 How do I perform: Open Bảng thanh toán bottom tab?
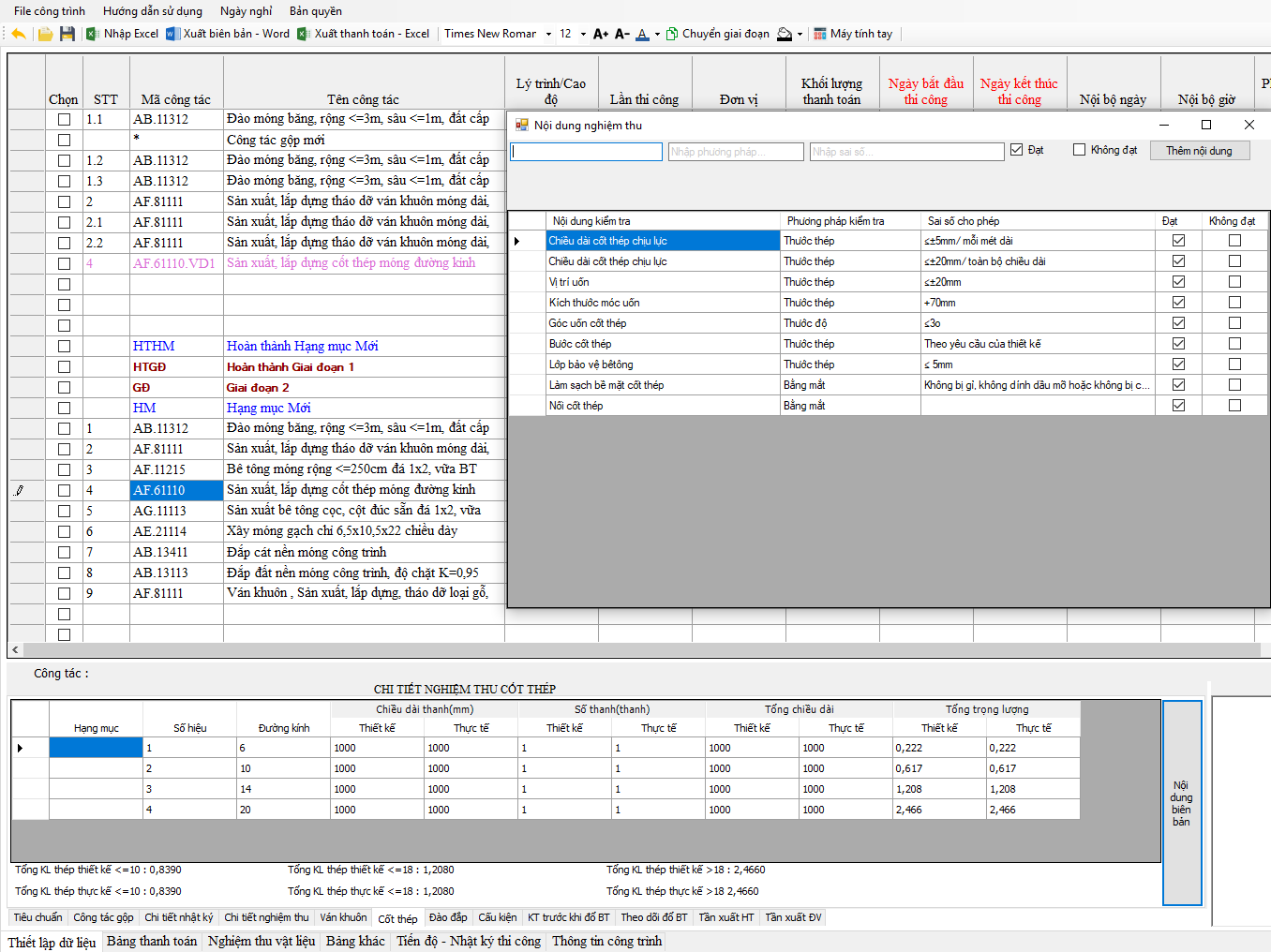tap(152, 941)
